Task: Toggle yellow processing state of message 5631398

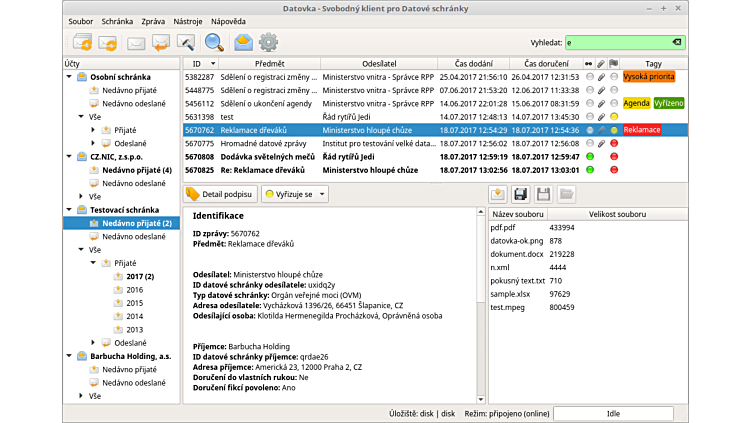Action: coord(614,116)
